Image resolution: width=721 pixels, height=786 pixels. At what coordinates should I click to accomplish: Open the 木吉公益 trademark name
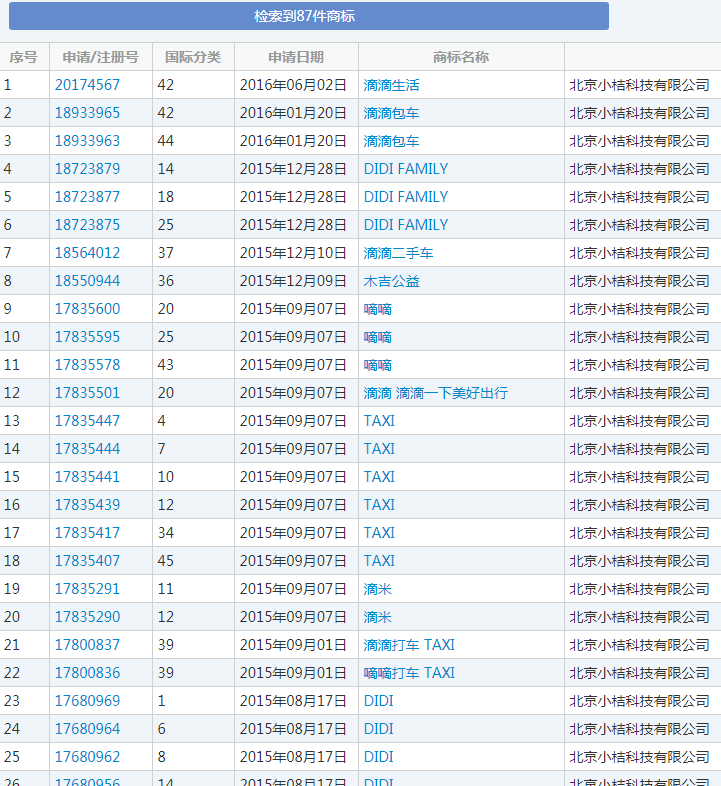(392, 281)
